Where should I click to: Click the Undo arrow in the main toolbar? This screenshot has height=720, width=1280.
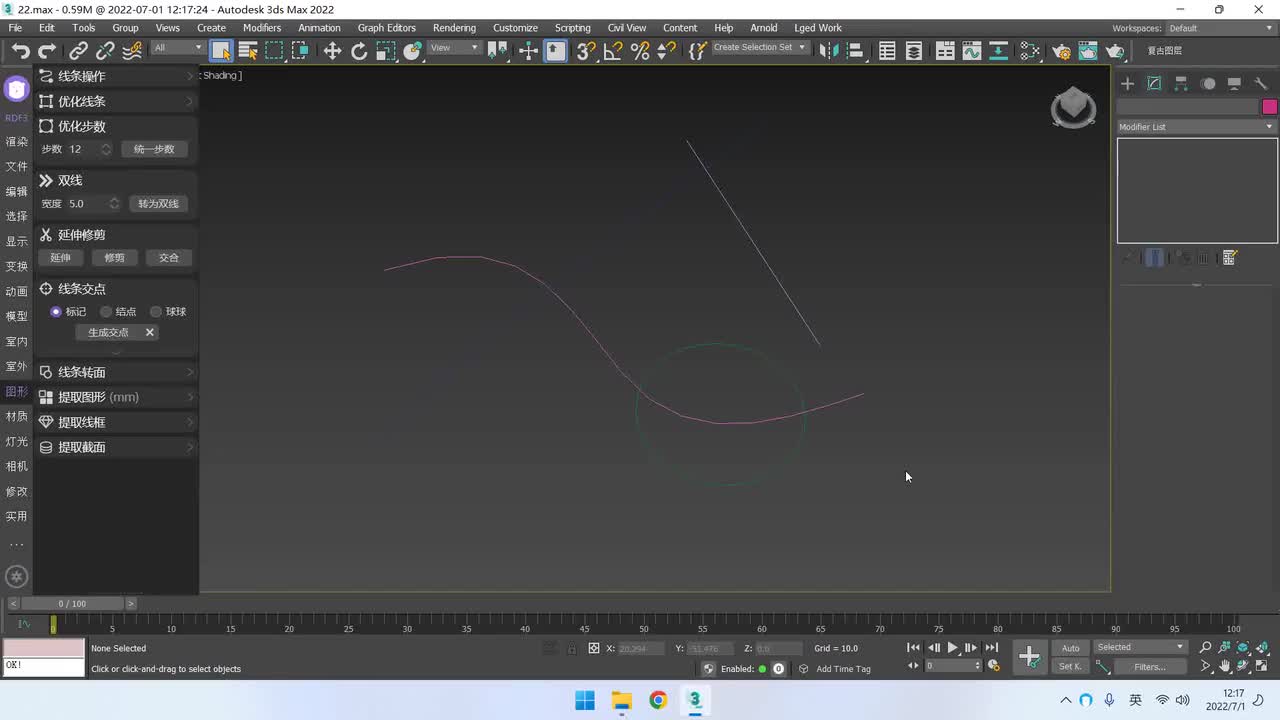click(x=21, y=51)
